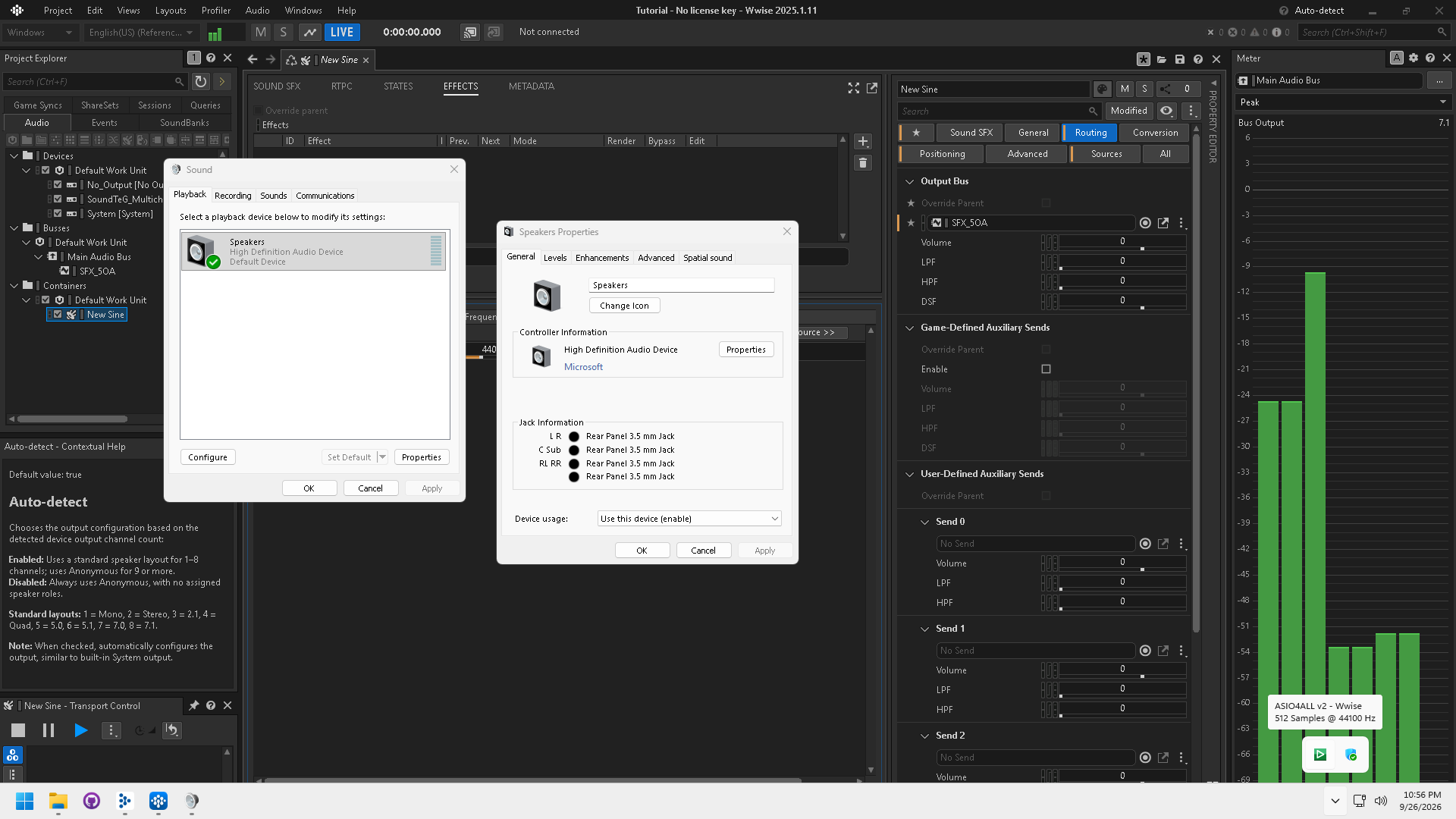The height and width of the screenshot is (819, 1456).
Task: Toggle the LIVE editing mode button
Action: pyautogui.click(x=342, y=32)
